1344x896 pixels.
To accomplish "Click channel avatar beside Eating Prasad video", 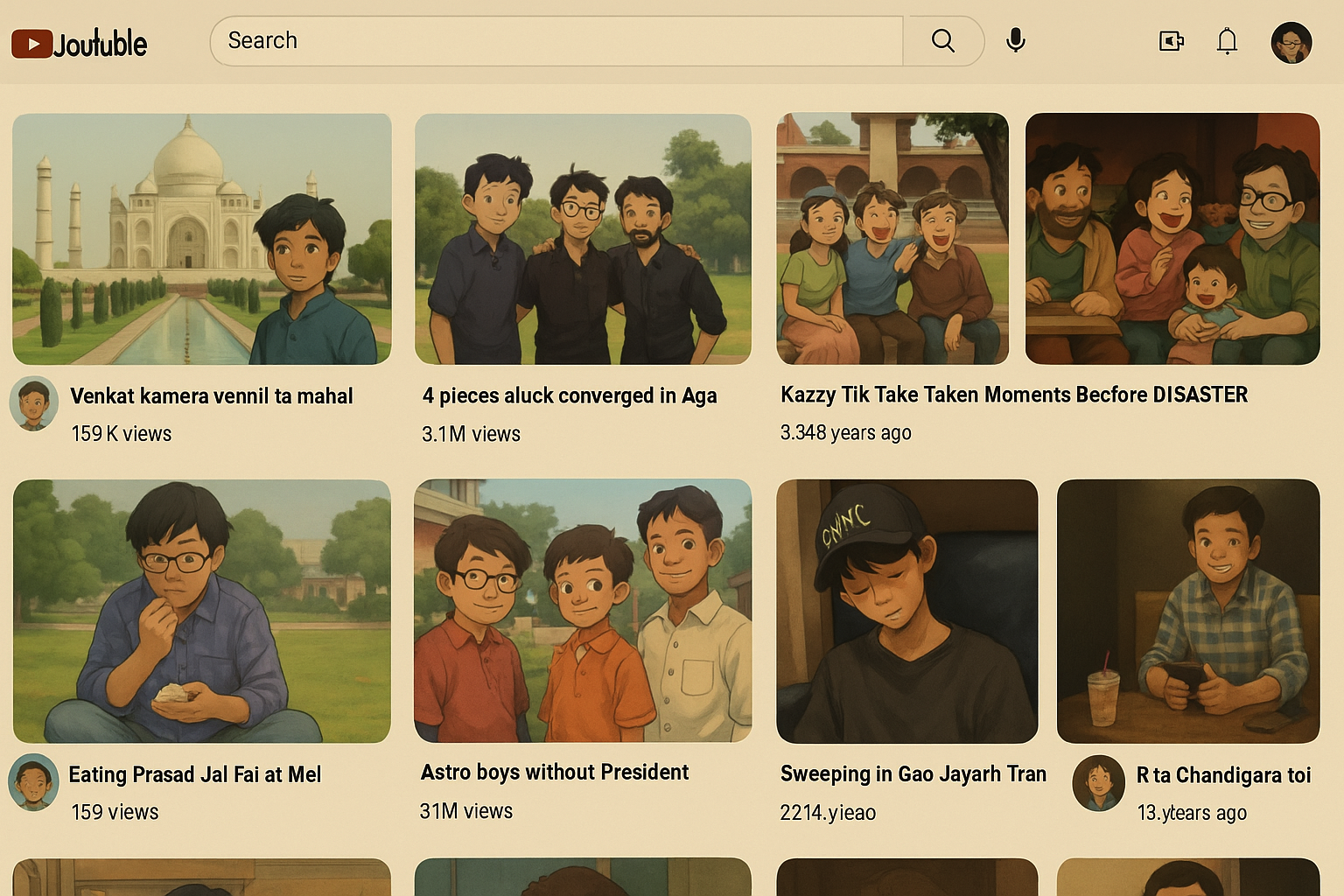I will click(x=34, y=782).
